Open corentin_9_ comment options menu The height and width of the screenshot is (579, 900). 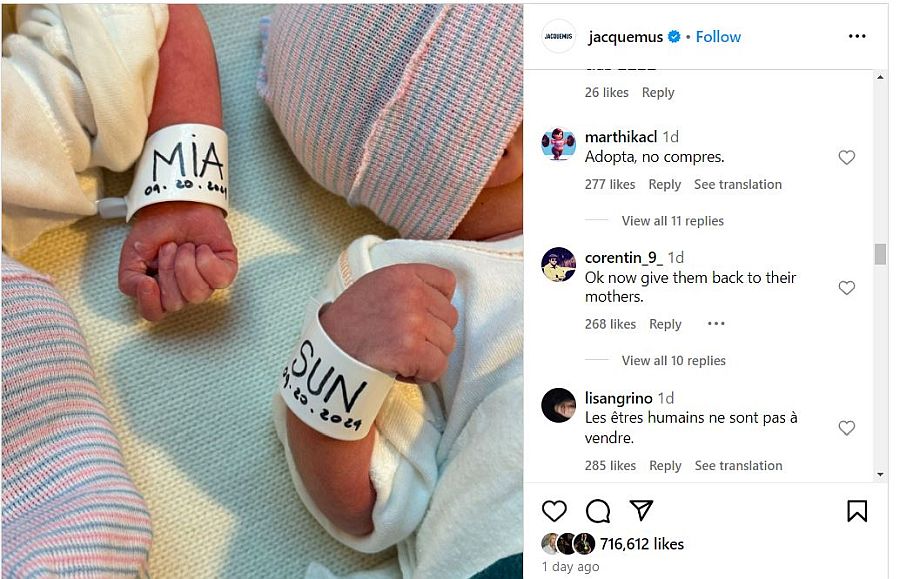[x=716, y=324]
